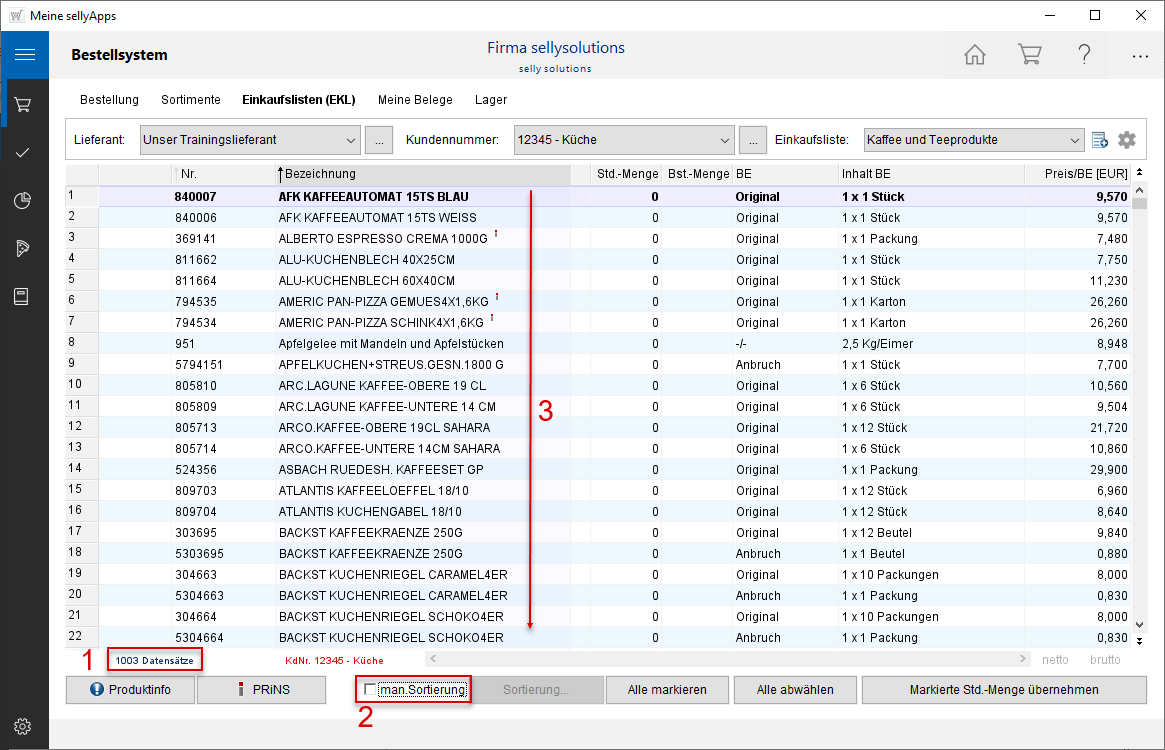Open the help question mark icon
Viewport: 1165px width, 750px height.
1084,55
